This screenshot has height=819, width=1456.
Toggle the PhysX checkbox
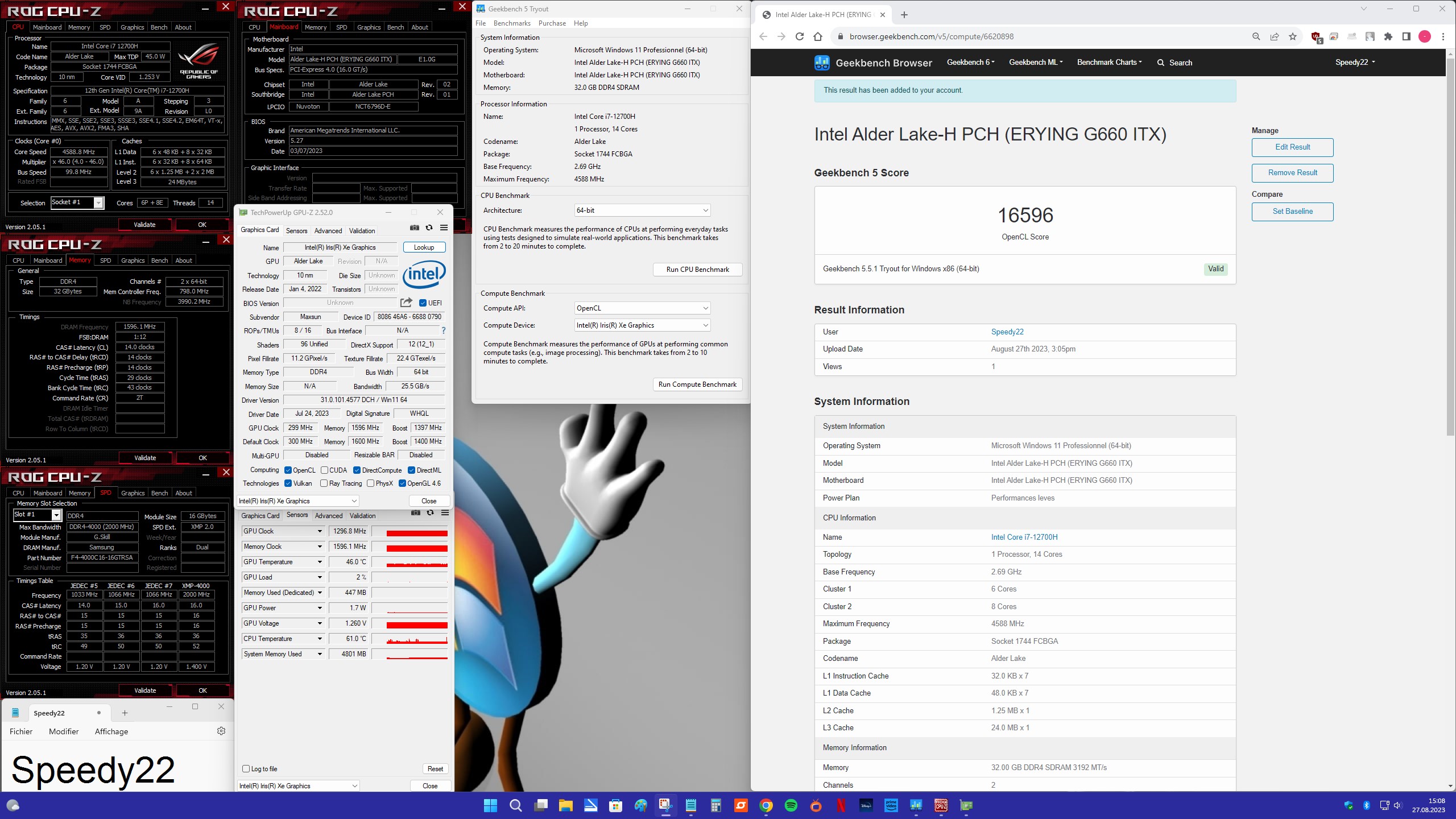[370, 483]
